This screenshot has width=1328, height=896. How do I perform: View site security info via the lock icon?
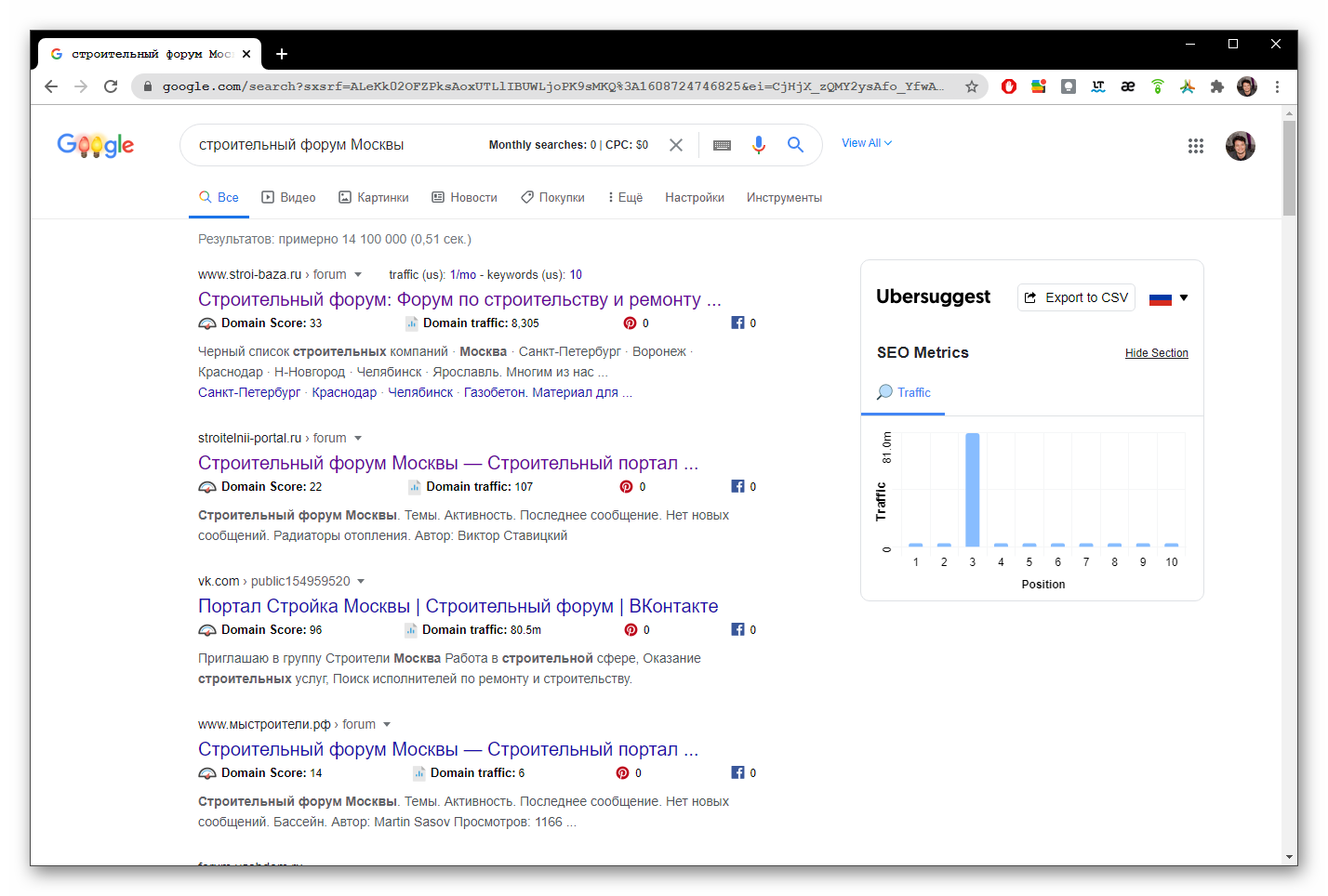click(x=147, y=86)
